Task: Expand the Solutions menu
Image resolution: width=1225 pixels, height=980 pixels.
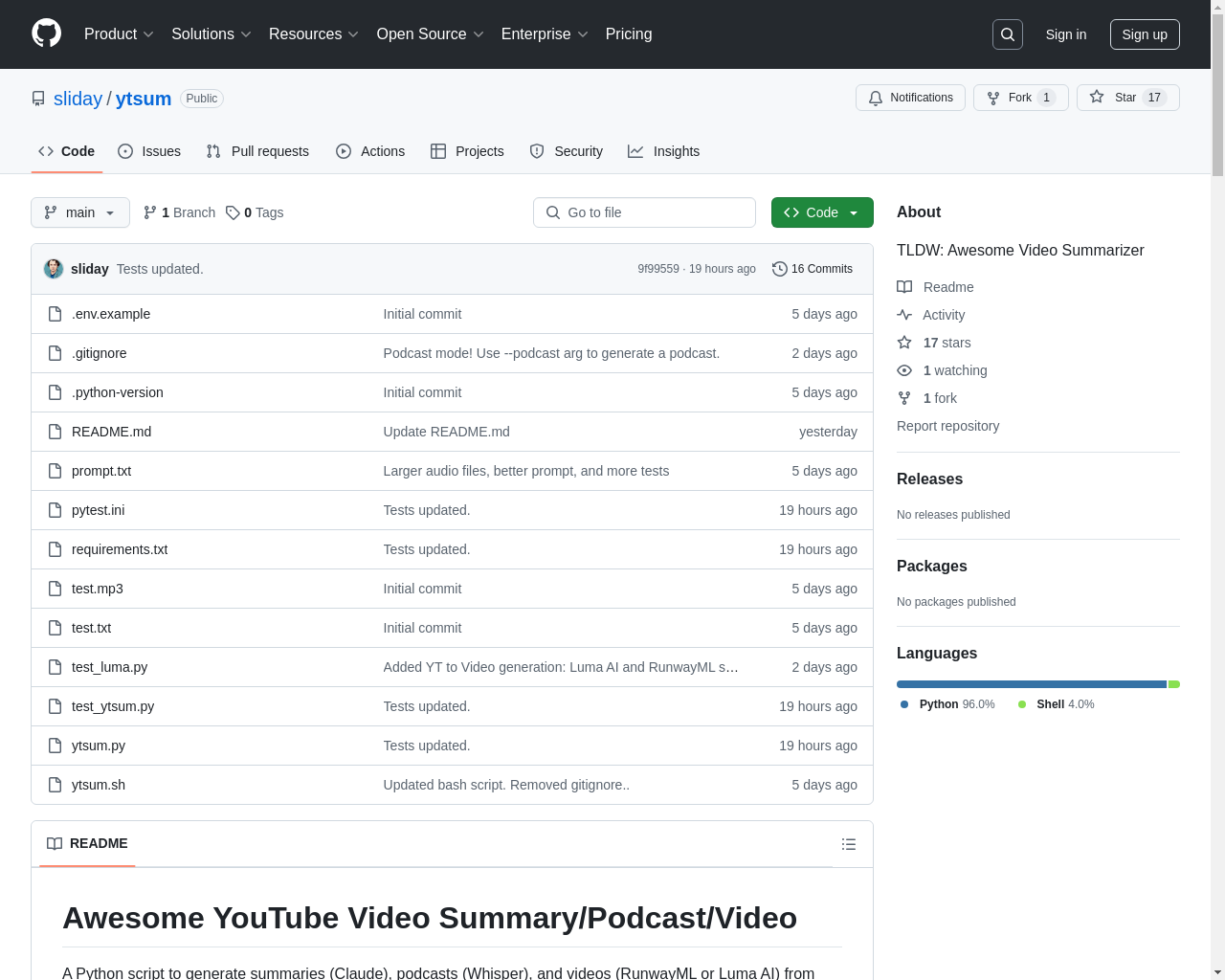Action: click(x=212, y=34)
